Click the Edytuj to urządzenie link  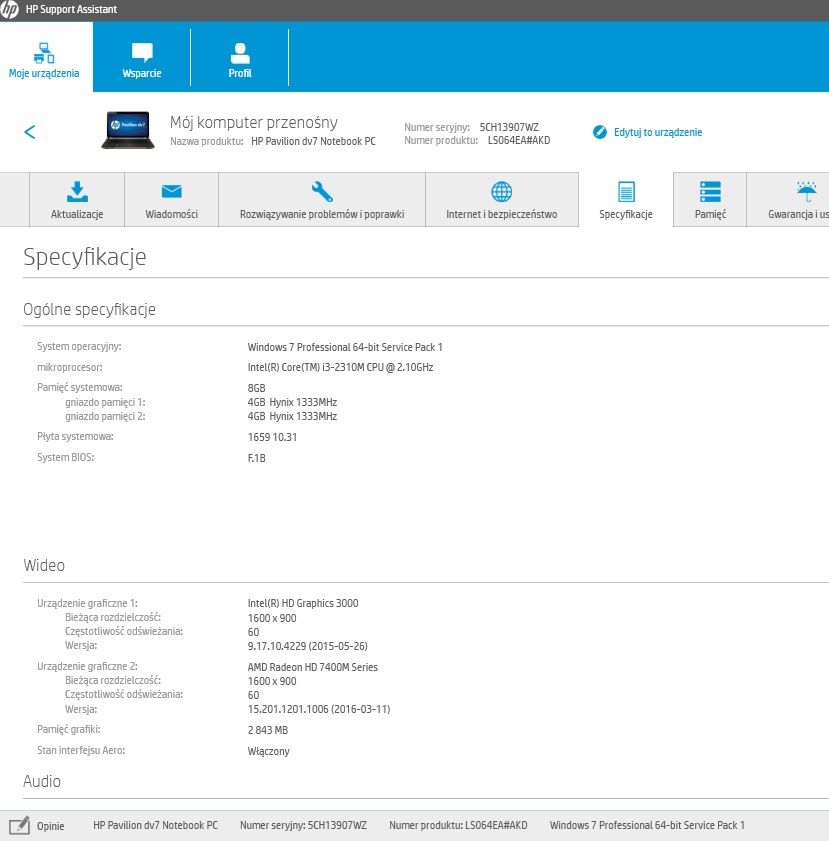click(x=657, y=132)
